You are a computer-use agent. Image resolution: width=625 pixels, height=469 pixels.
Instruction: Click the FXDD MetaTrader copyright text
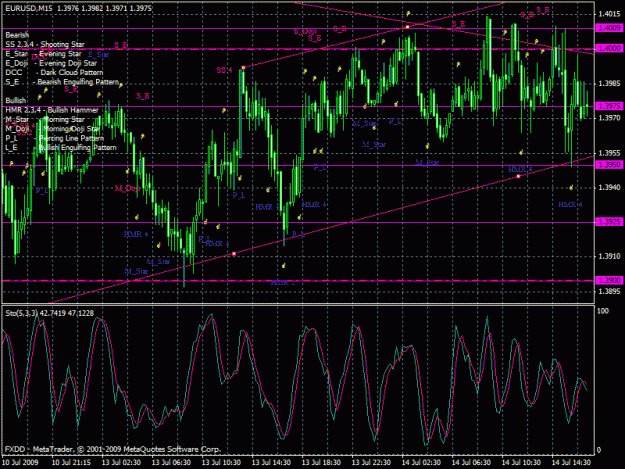113,449
